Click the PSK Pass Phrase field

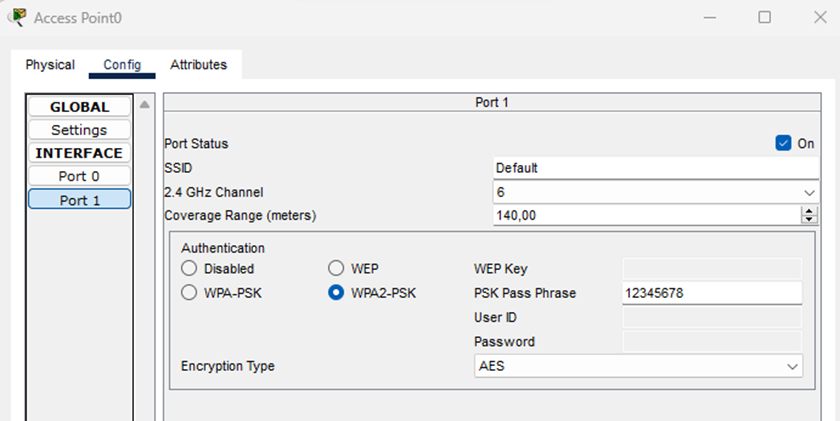tap(711, 293)
